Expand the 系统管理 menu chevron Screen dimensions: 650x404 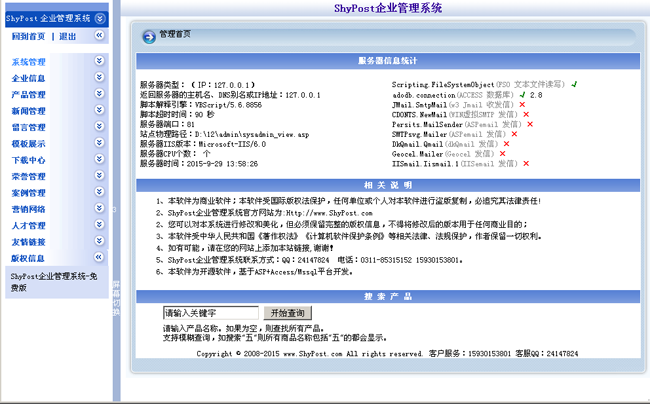pyautogui.click(x=99, y=60)
